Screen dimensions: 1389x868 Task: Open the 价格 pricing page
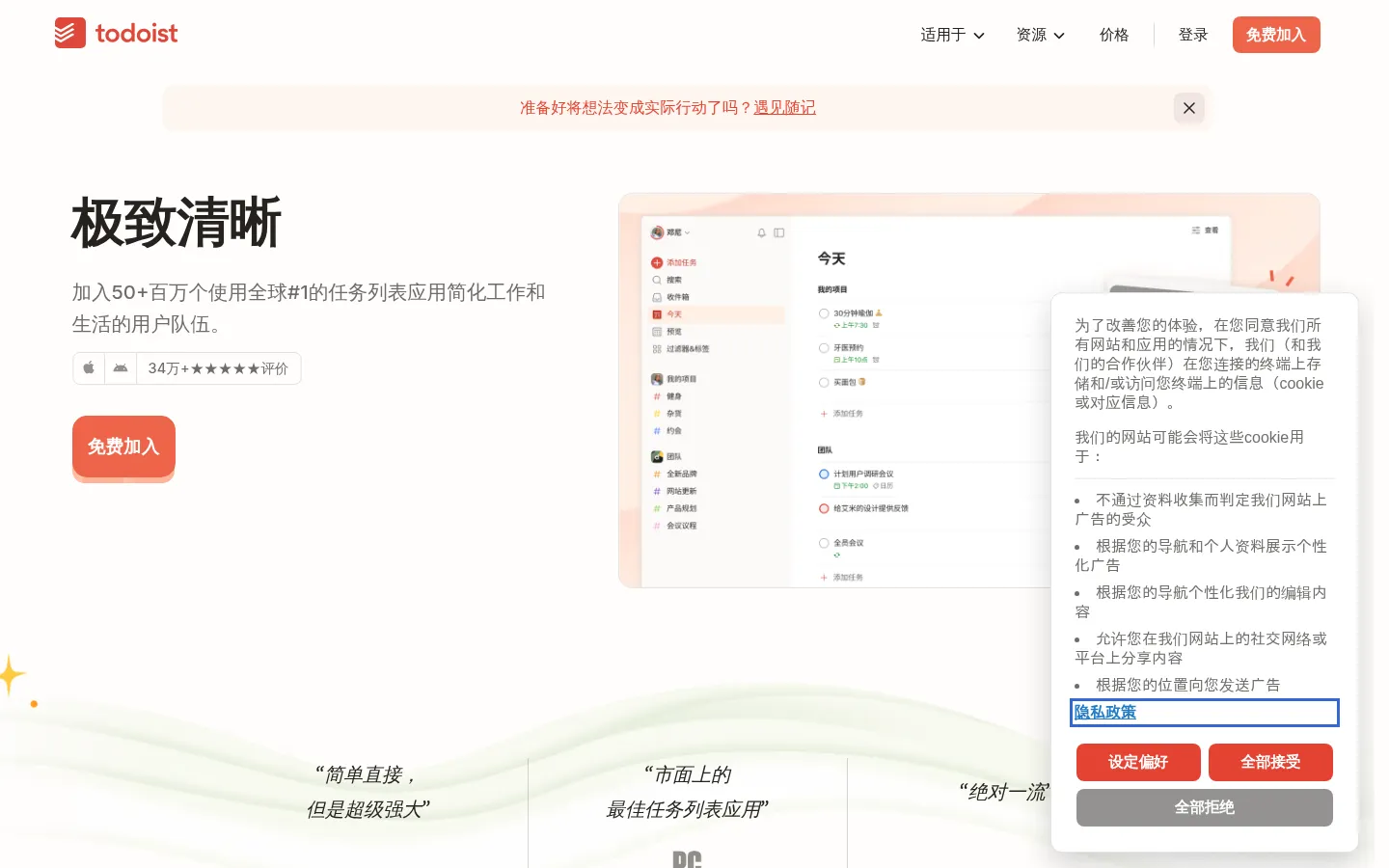pos(1114,35)
